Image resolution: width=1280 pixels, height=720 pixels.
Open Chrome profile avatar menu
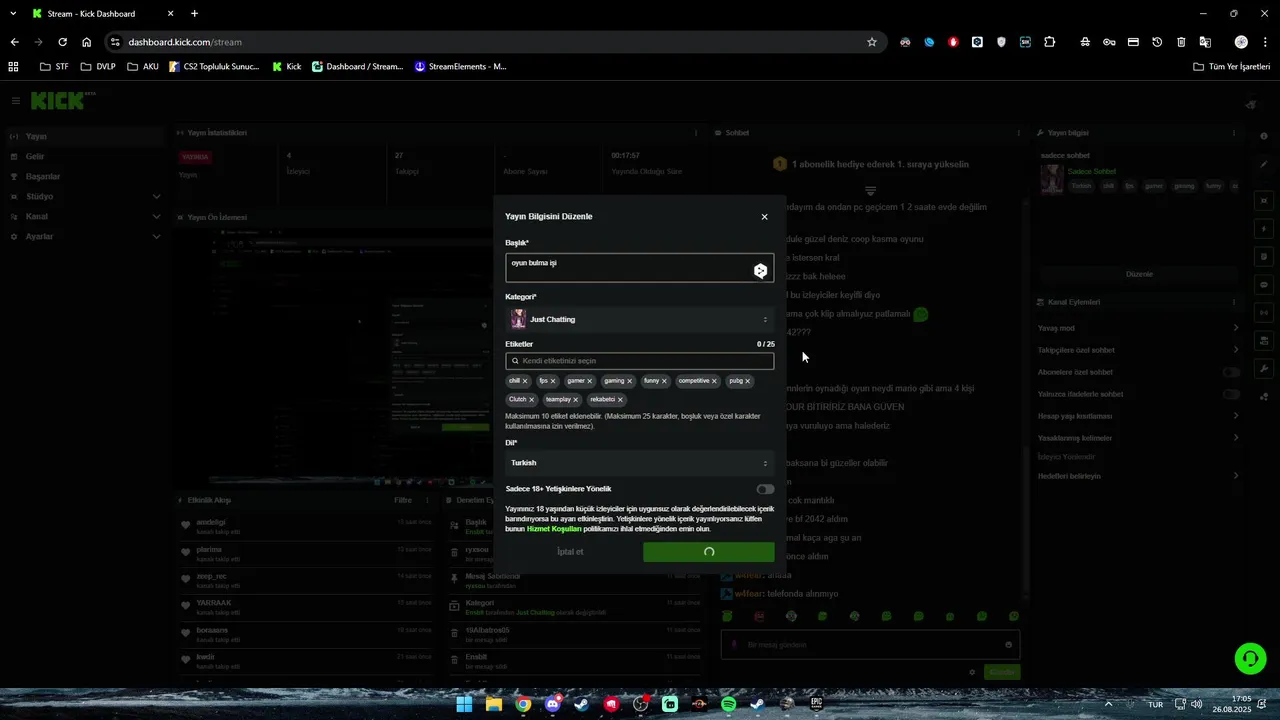tap(1241, 42)
